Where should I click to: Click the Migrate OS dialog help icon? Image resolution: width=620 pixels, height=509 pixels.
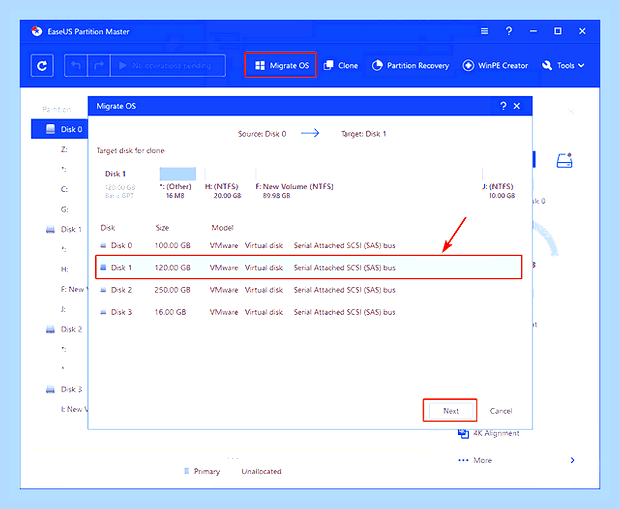point(503,106)
